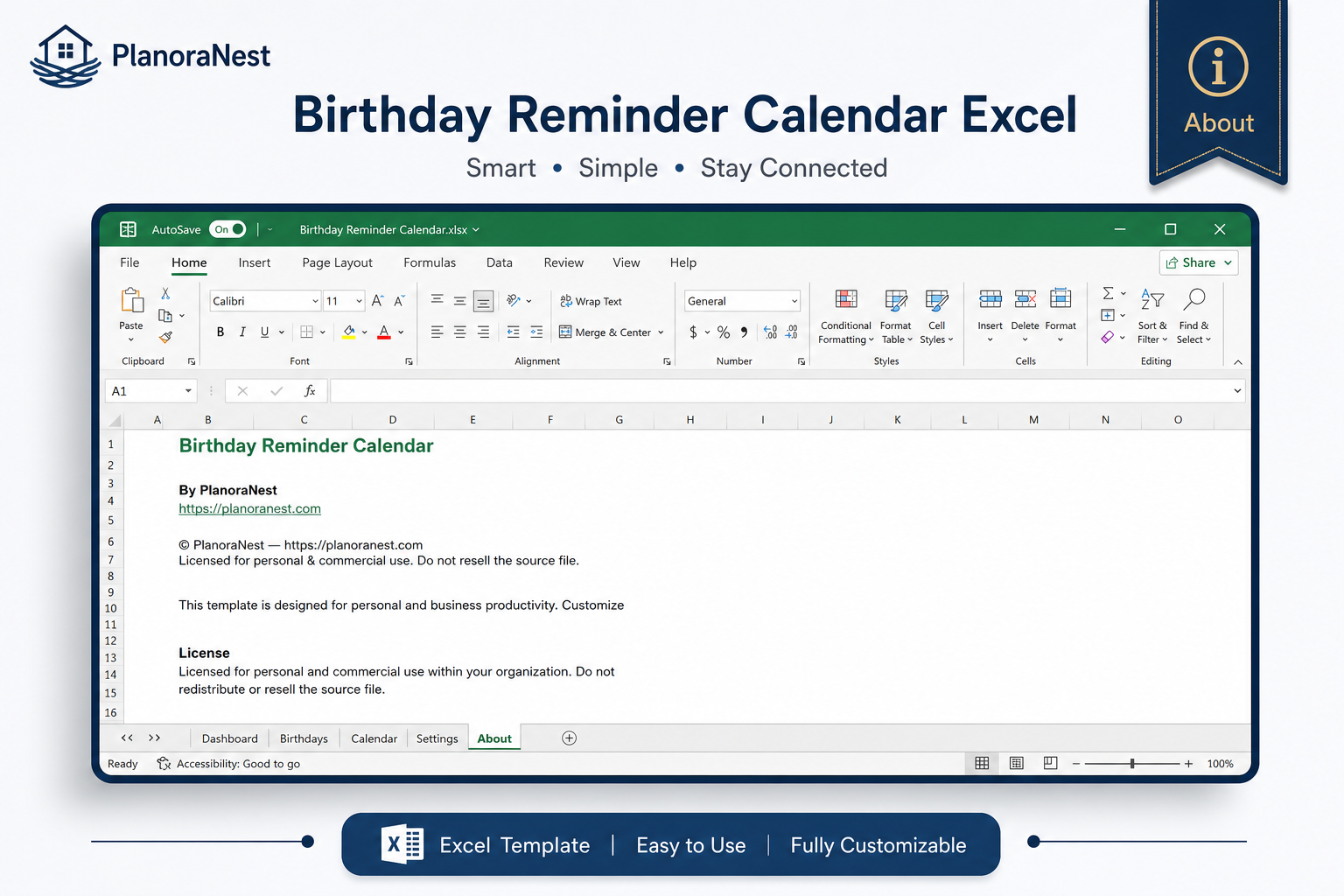
Task: Click the Format cells icon
Action: pyautogui.click(x=1060, y=298)
